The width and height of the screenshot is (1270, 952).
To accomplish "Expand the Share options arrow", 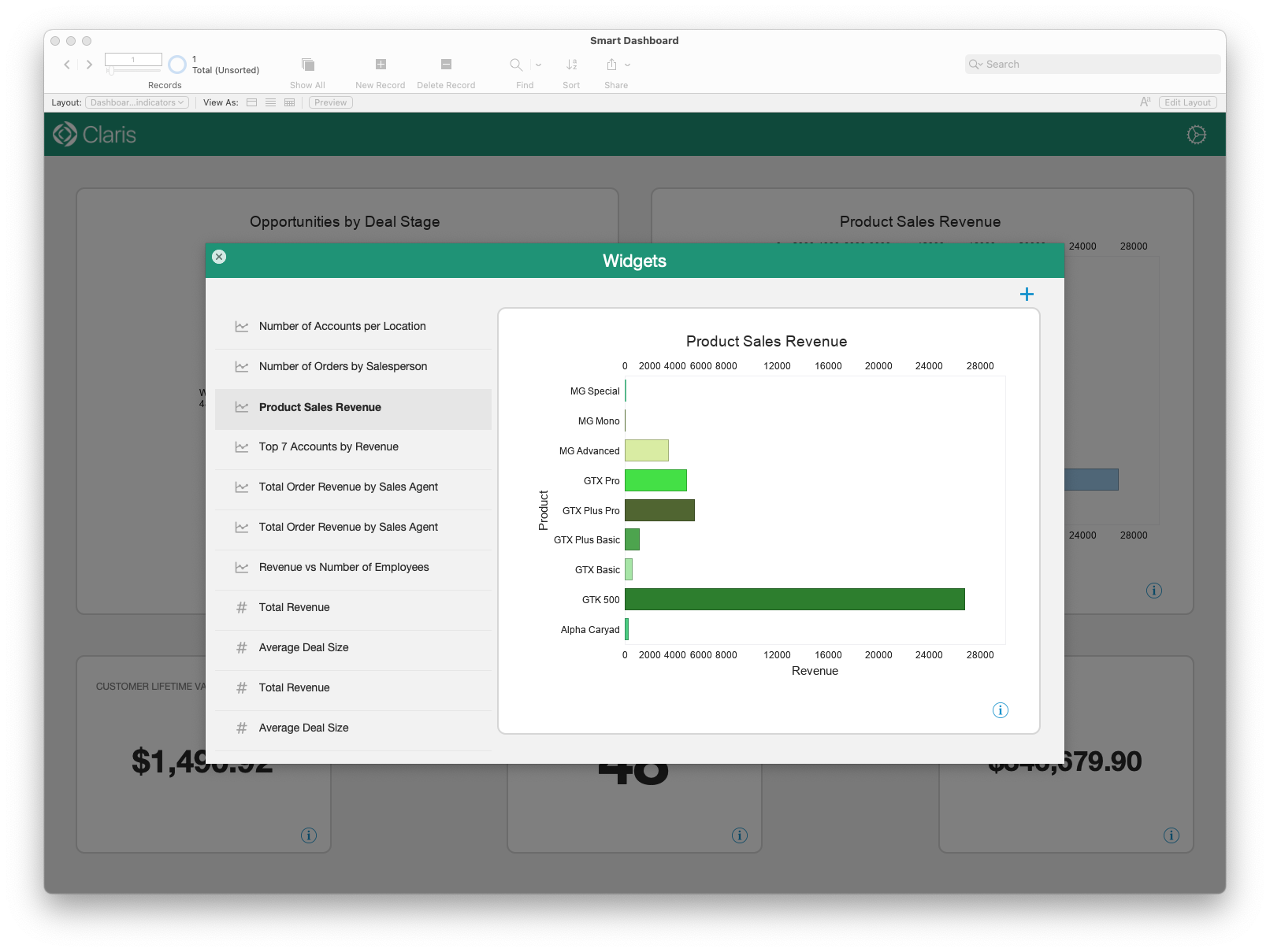I will [628, 65].
